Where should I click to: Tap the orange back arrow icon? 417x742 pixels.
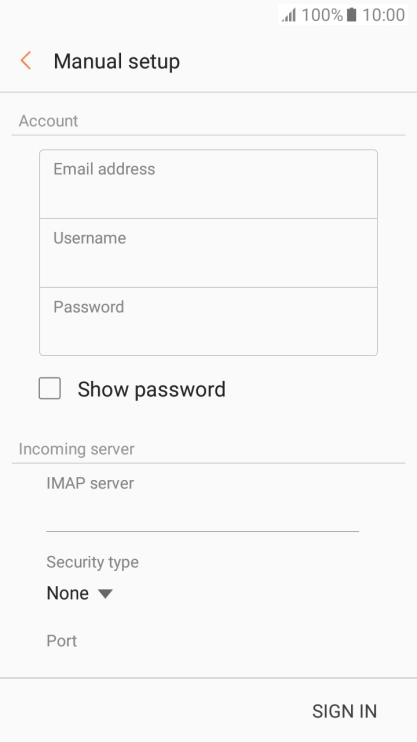(x=26, y=61)
